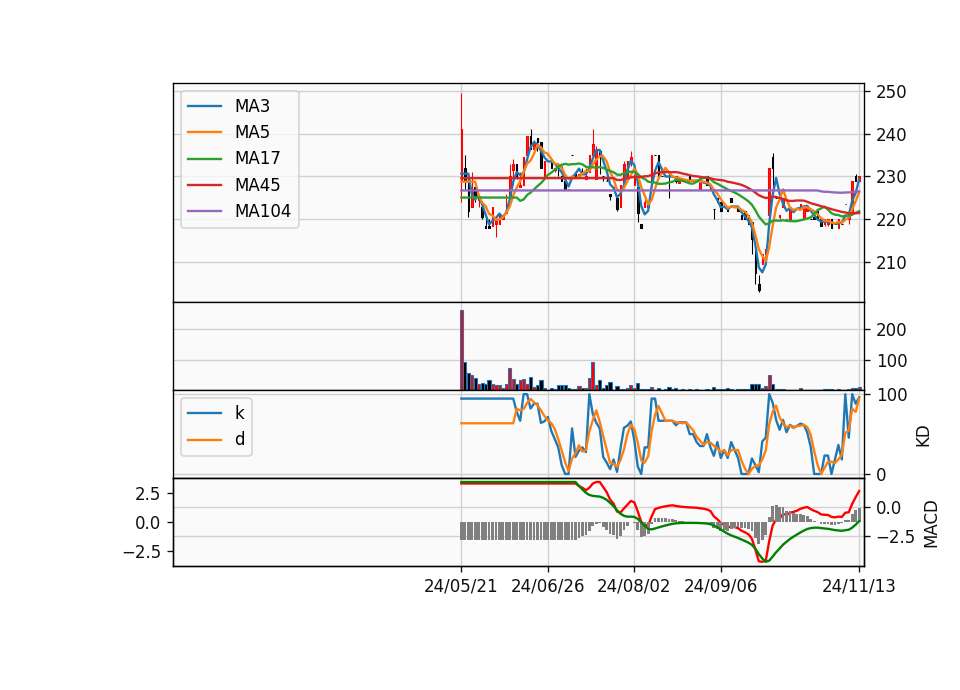The image size is (960, 690).
Task: Click the k legend label in KD panel
Action: pos(239,413)
